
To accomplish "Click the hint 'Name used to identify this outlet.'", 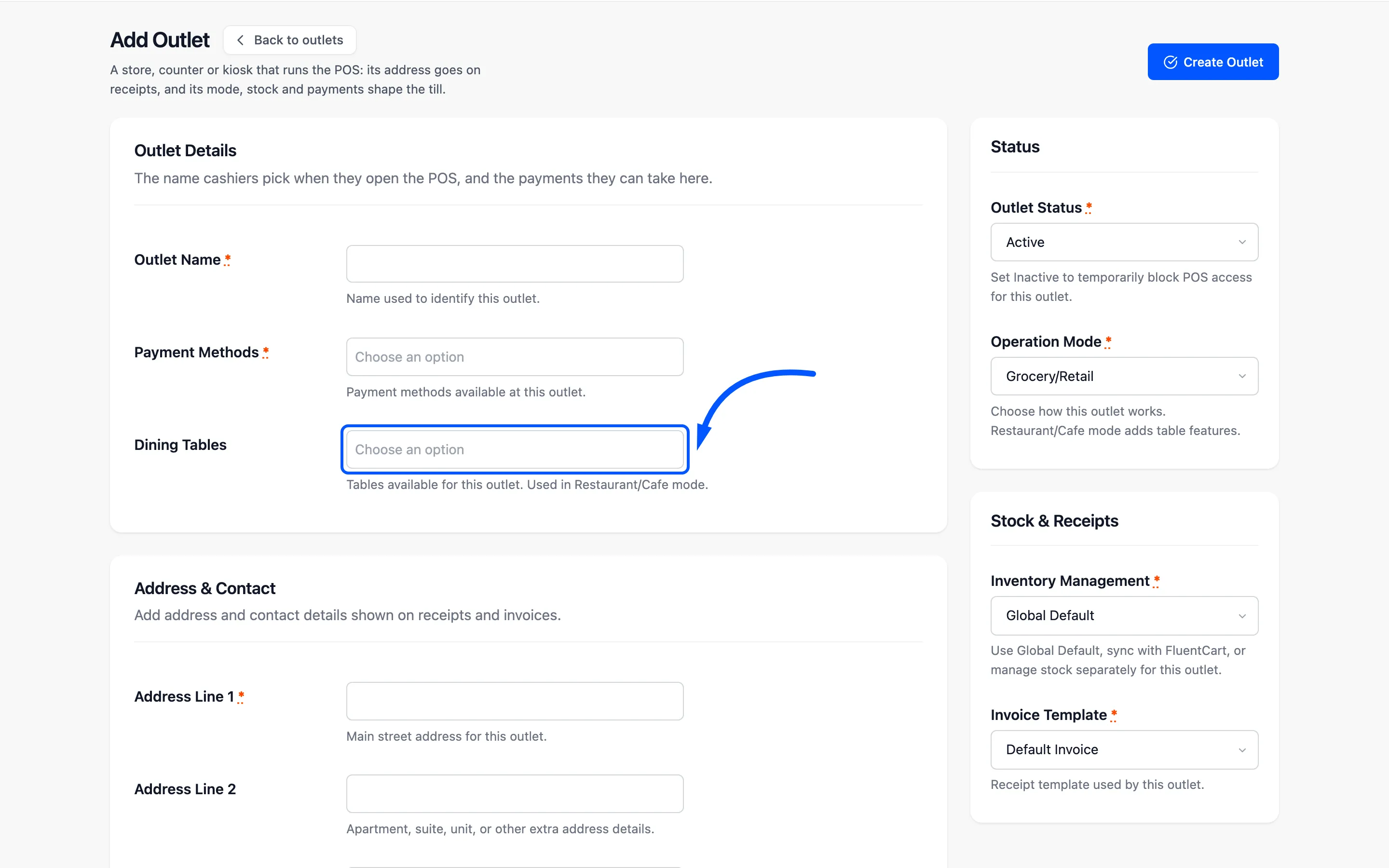I will click(x=443, y=298).
